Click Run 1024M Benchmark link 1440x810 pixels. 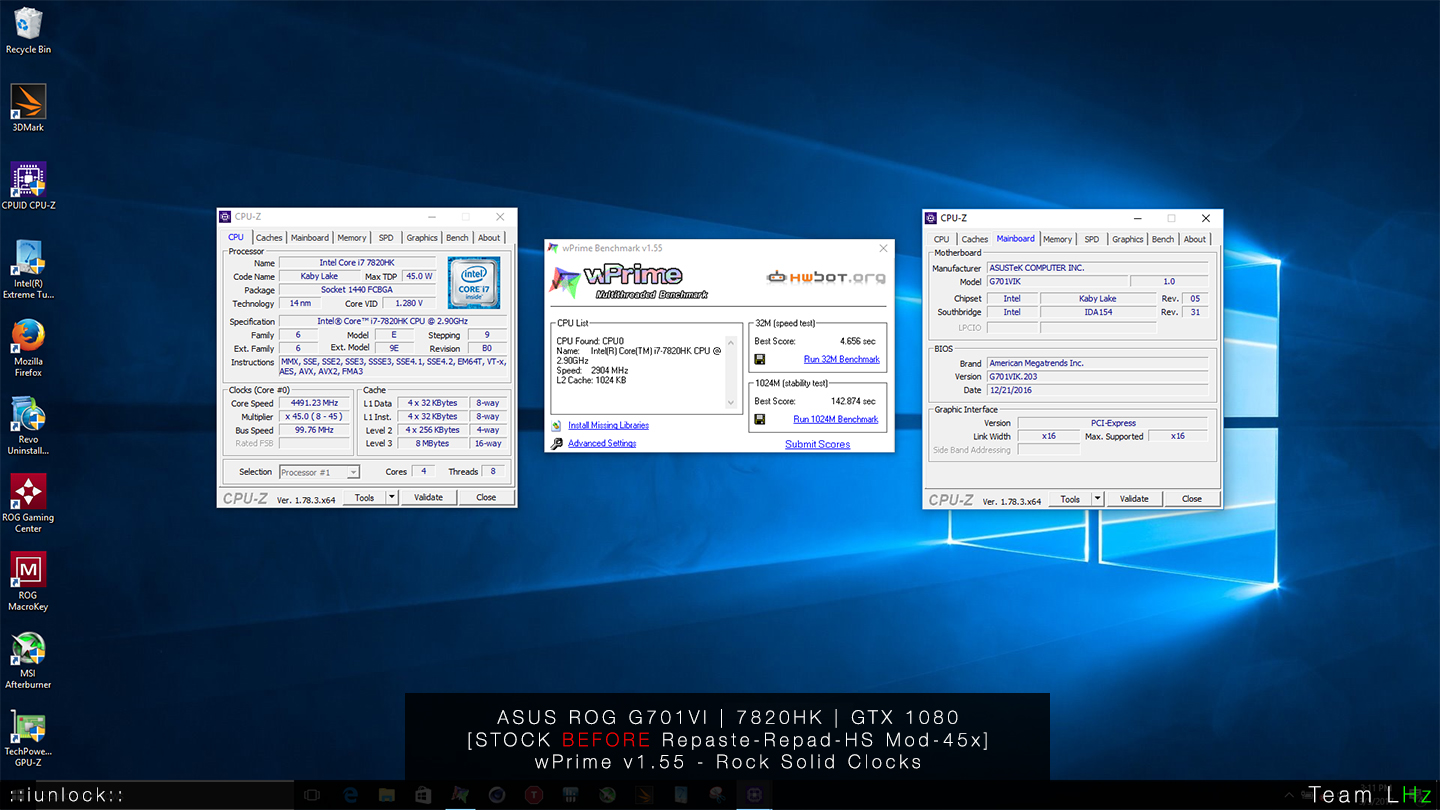pyautogui.click(x=836, y=419)
